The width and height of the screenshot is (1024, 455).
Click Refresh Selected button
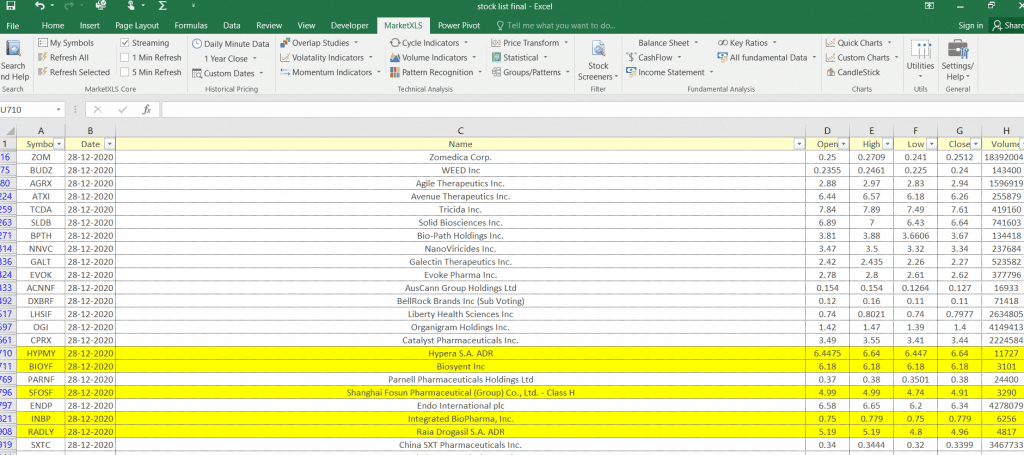point(74,72)
